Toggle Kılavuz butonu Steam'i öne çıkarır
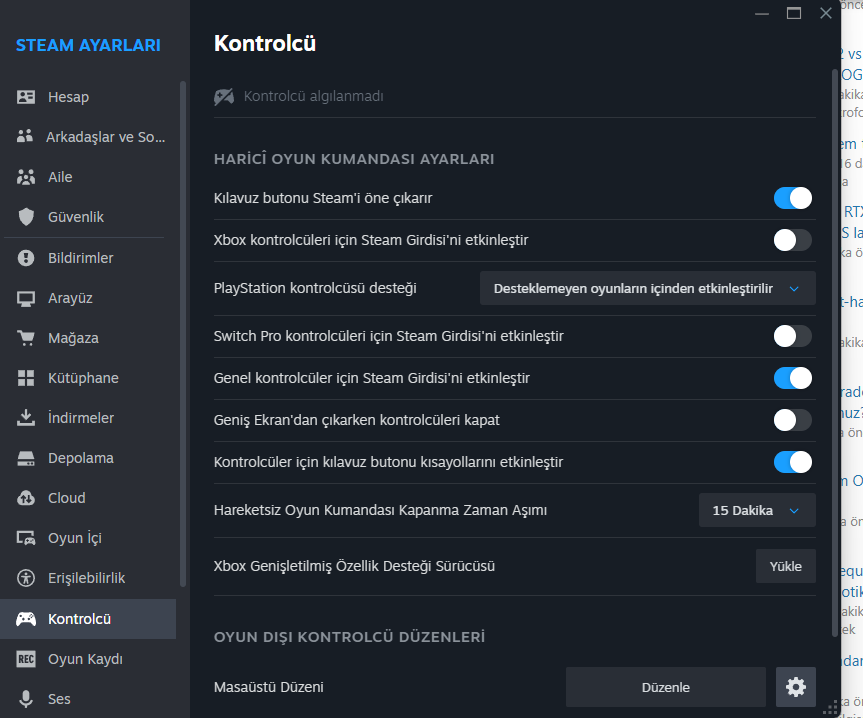 pos(793,198)
